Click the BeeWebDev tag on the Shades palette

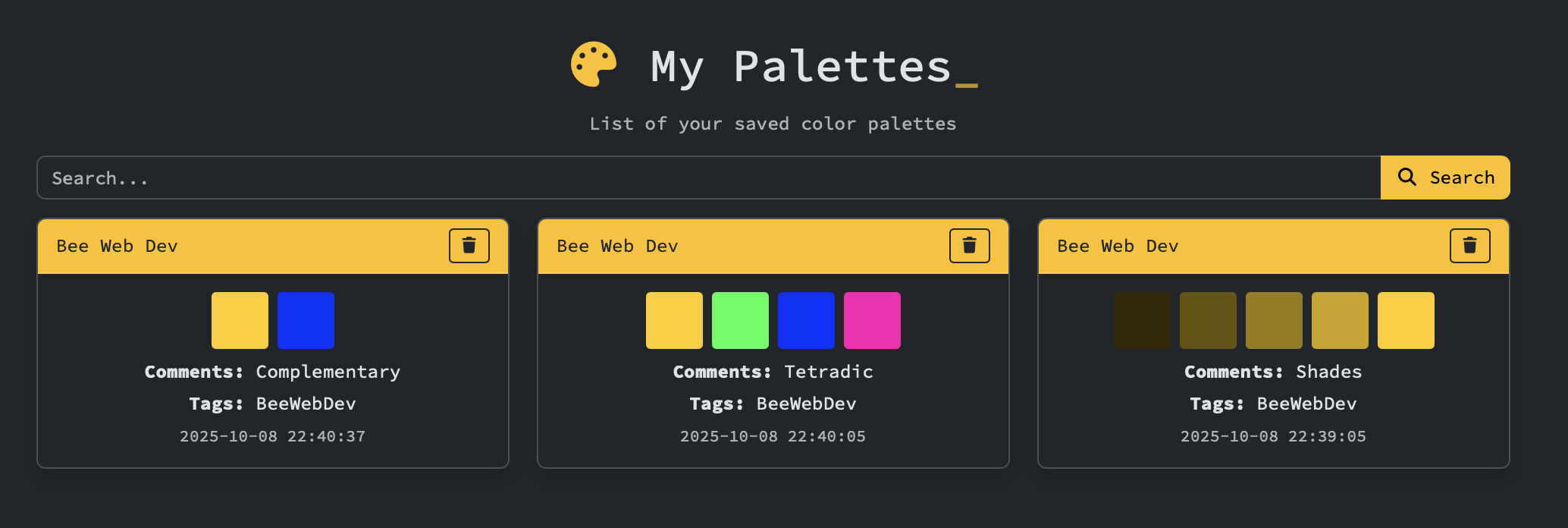[1306, 404]
